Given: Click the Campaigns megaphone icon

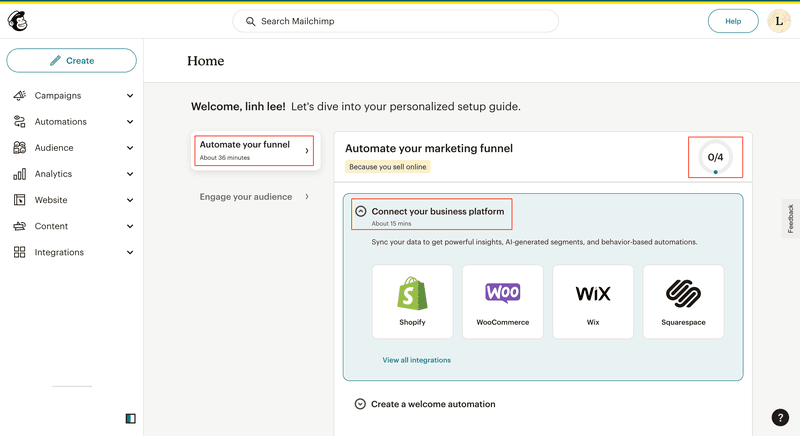Looking at the screenshot, I should [20, 96].
